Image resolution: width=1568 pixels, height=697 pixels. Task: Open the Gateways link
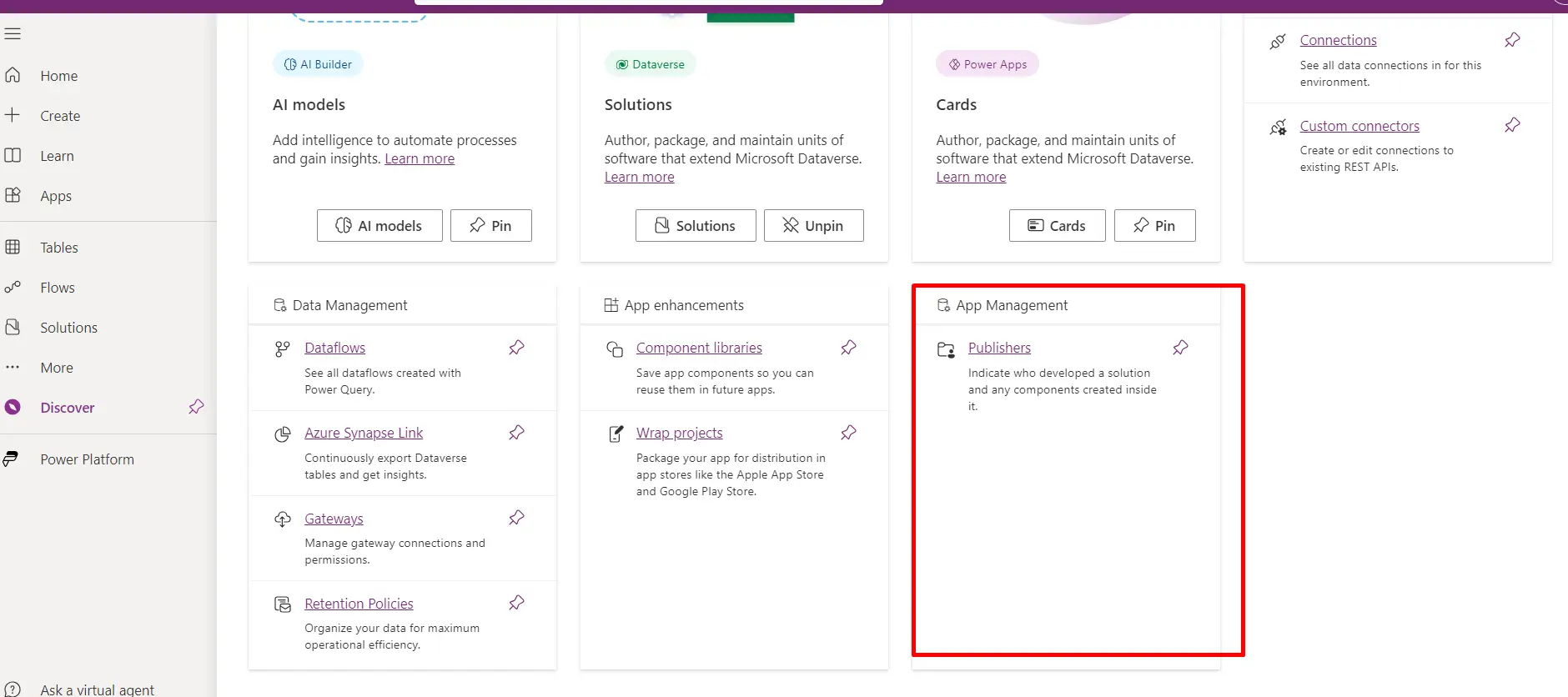334,519
